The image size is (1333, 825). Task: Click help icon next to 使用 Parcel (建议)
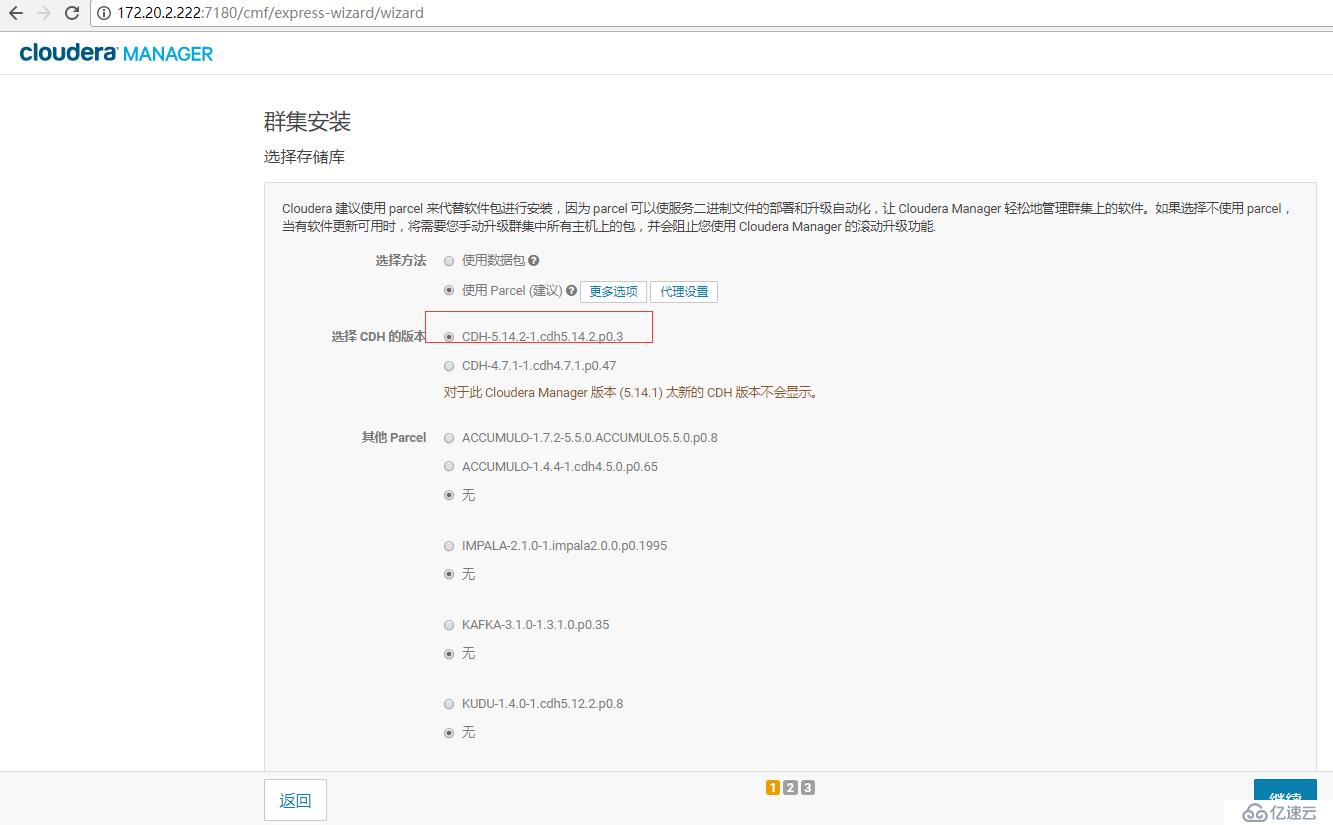[x=571, y=291]
